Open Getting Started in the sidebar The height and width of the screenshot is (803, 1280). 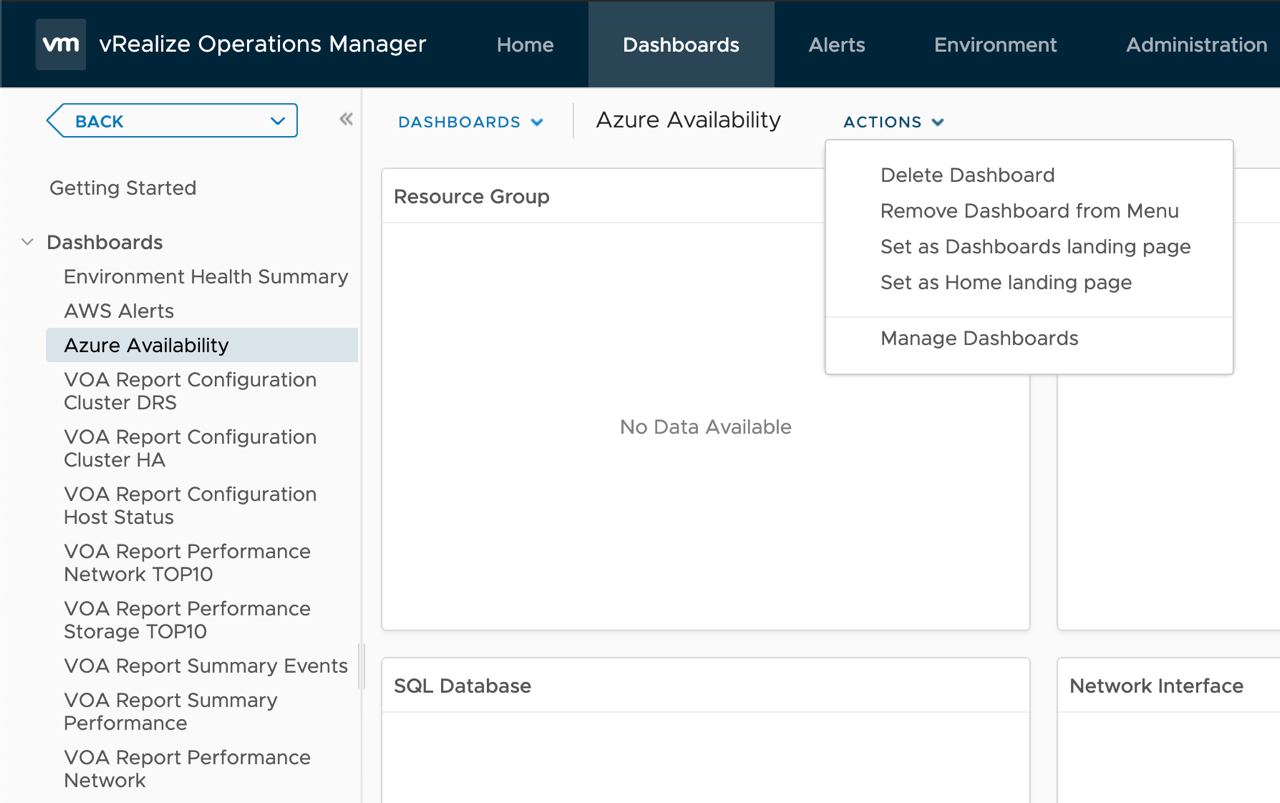click(x=123, y=188)
